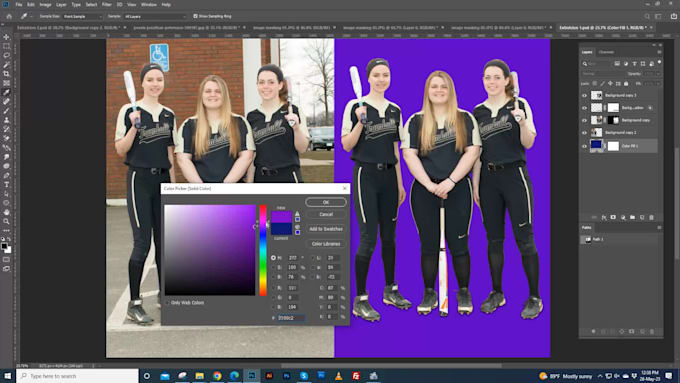Click the search icon at top right
680x383 pixels.
pos(647,16)
